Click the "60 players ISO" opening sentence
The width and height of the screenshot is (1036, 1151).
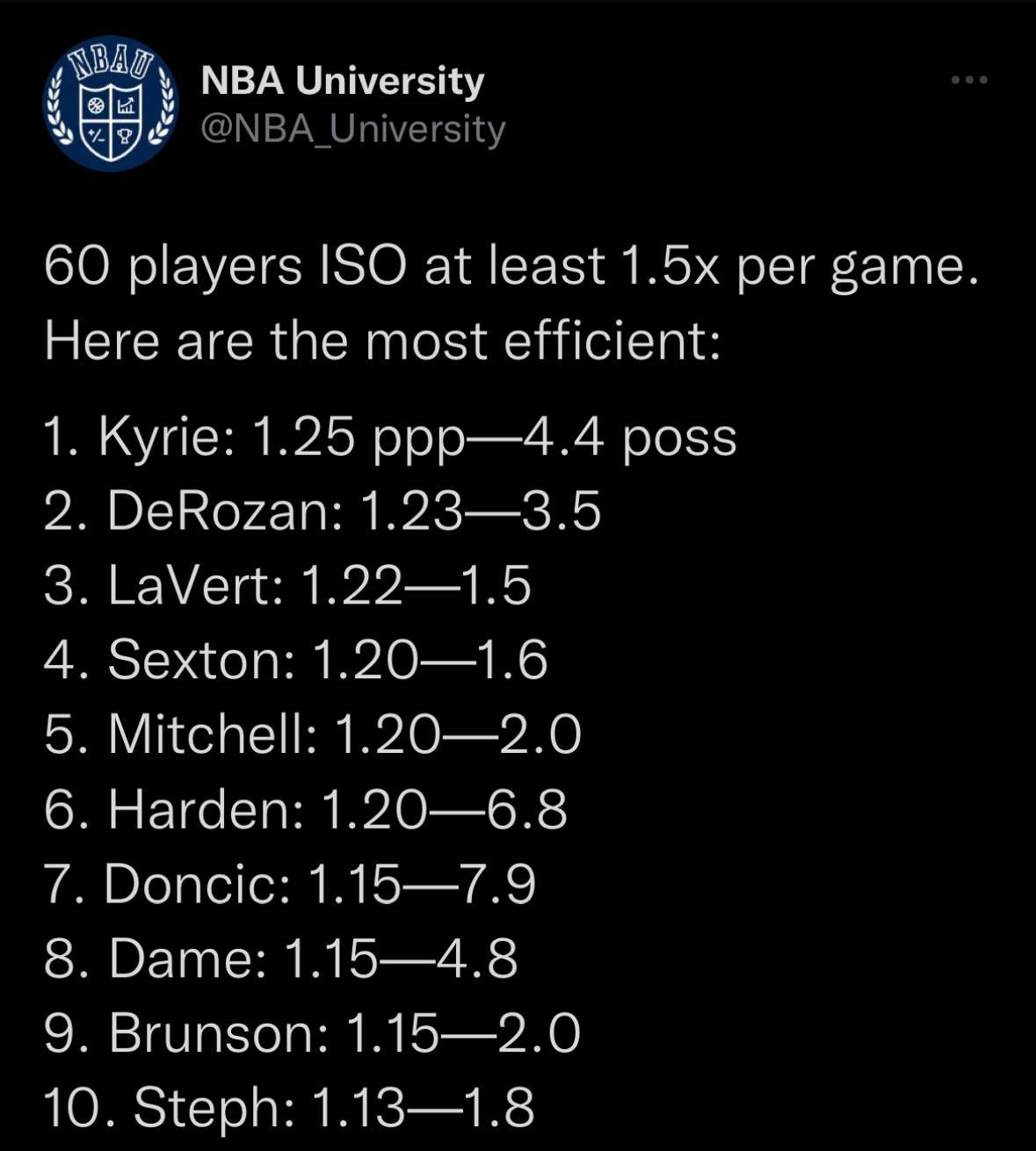[x=511, y=265]
